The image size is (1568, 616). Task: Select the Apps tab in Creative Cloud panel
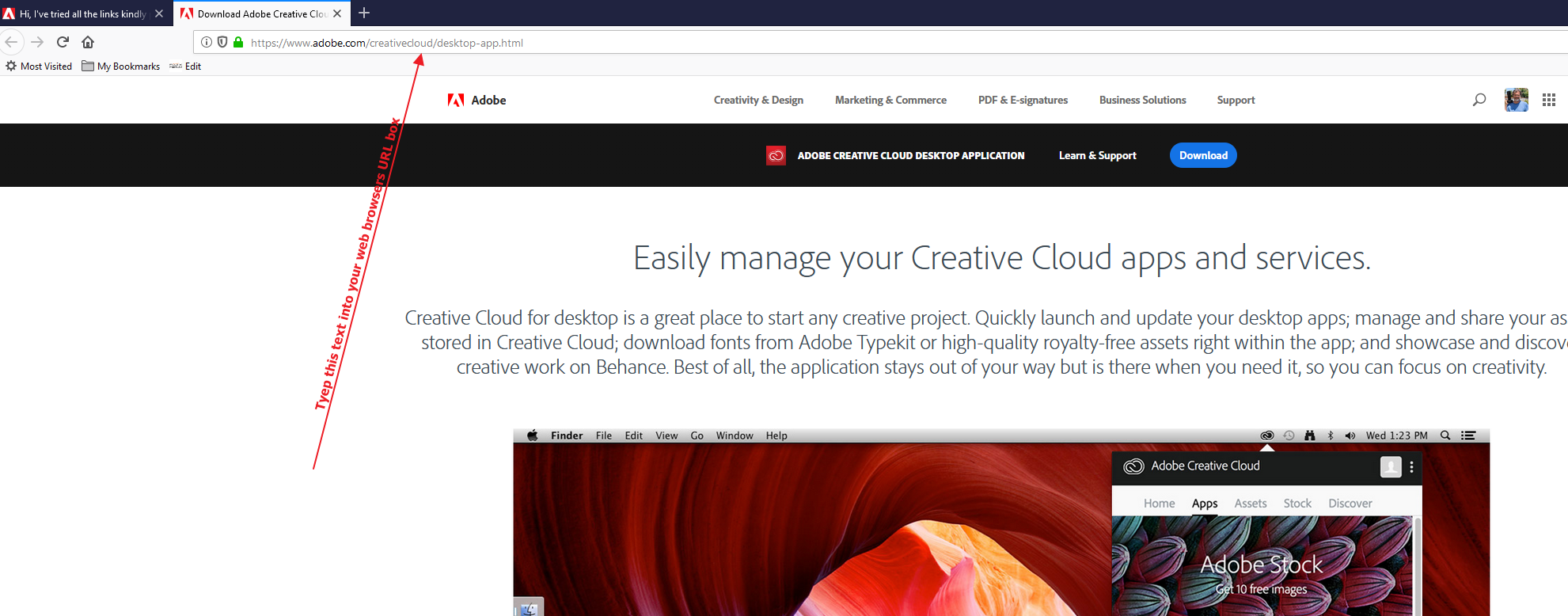[1205, 504]
